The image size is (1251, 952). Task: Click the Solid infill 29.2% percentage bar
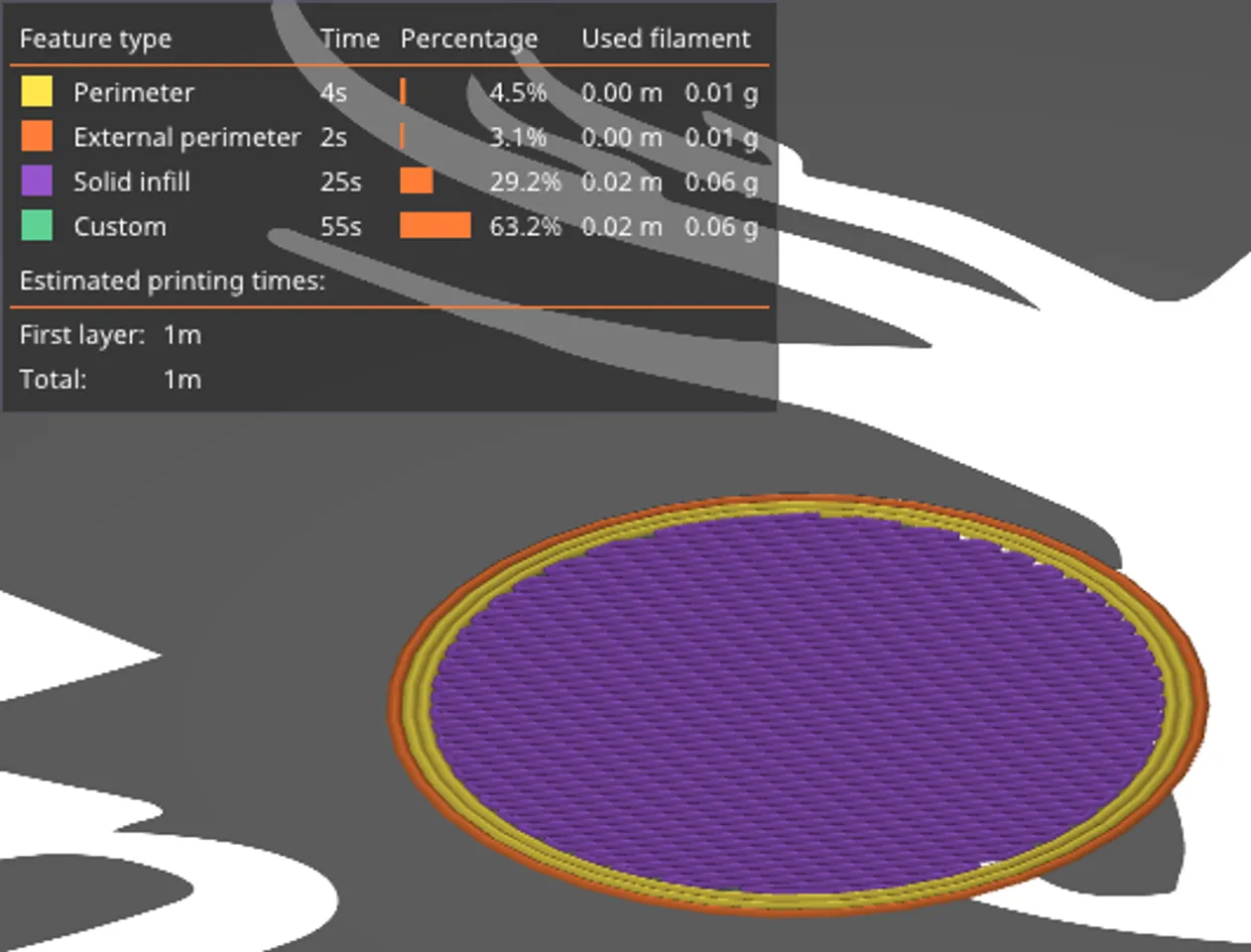click(417, 181)
